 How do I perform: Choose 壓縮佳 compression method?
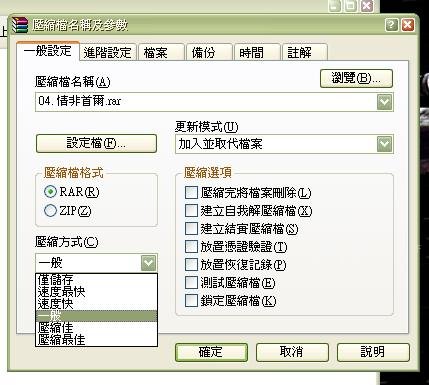click(x=96, y=328)
